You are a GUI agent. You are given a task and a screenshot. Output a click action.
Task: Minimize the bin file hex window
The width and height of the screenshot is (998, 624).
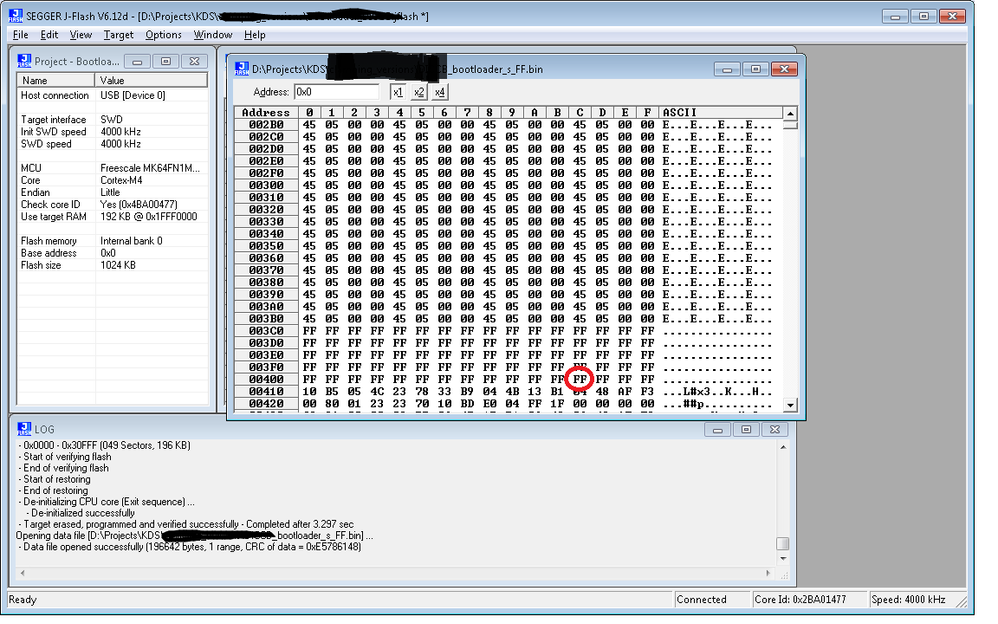[x=727, y=69]
